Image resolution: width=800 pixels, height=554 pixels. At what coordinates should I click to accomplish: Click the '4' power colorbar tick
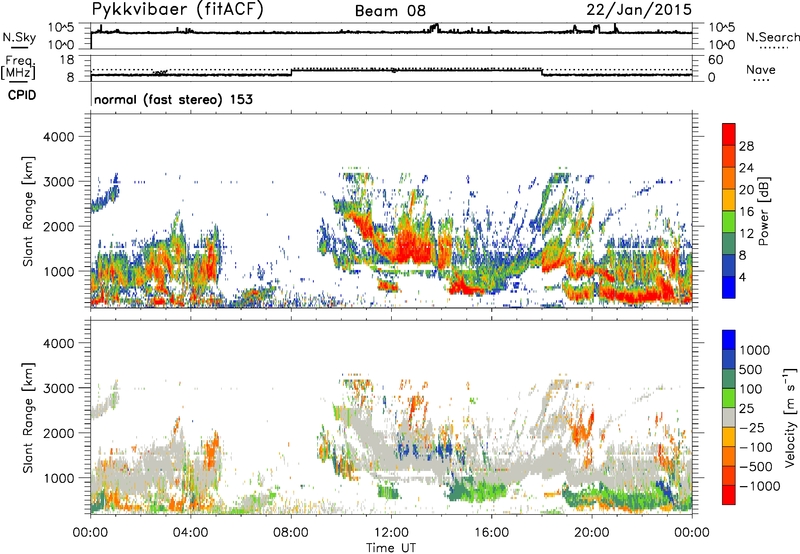(x=742, y=277)
